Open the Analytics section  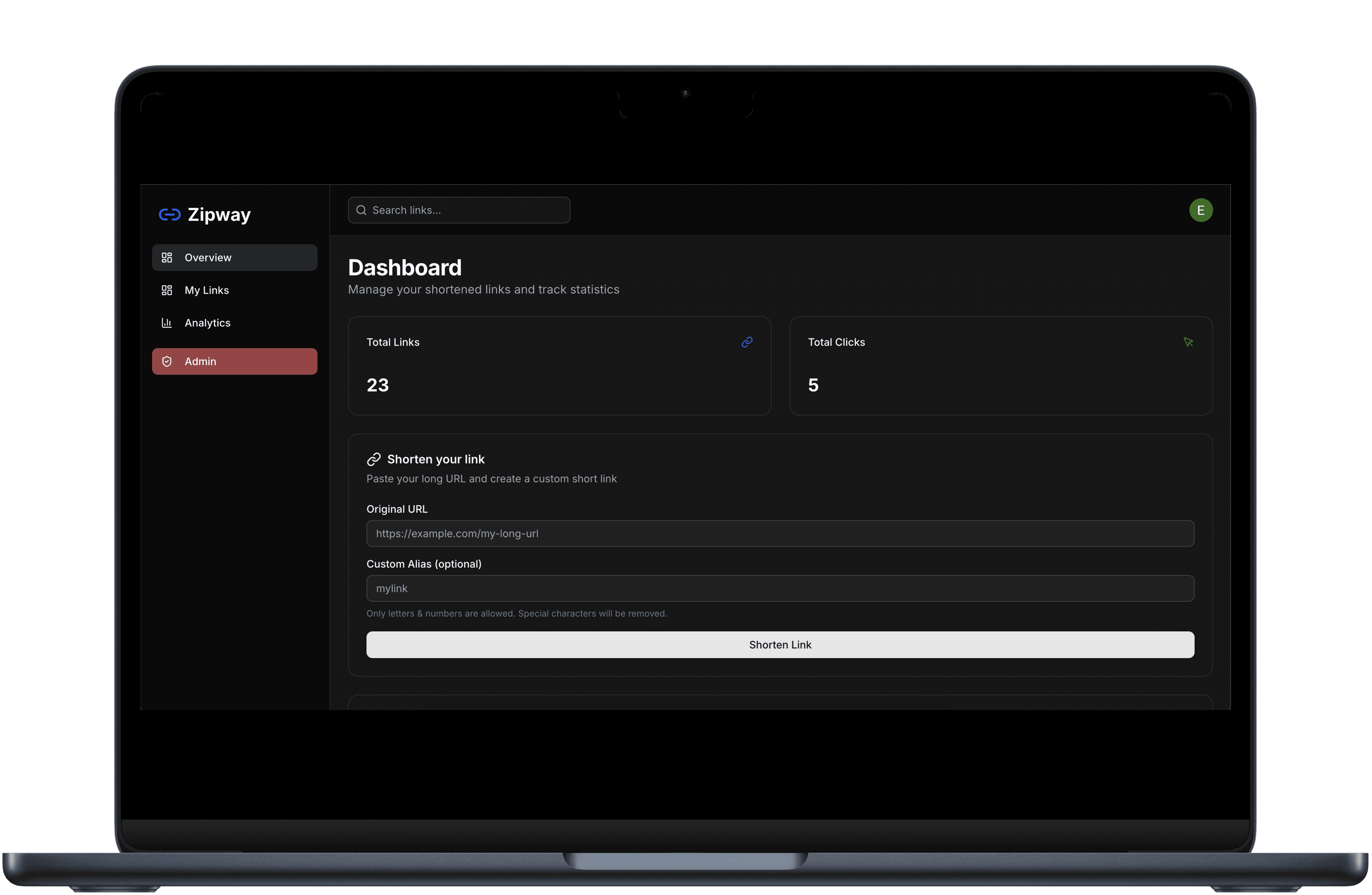(x=235, y=323)
